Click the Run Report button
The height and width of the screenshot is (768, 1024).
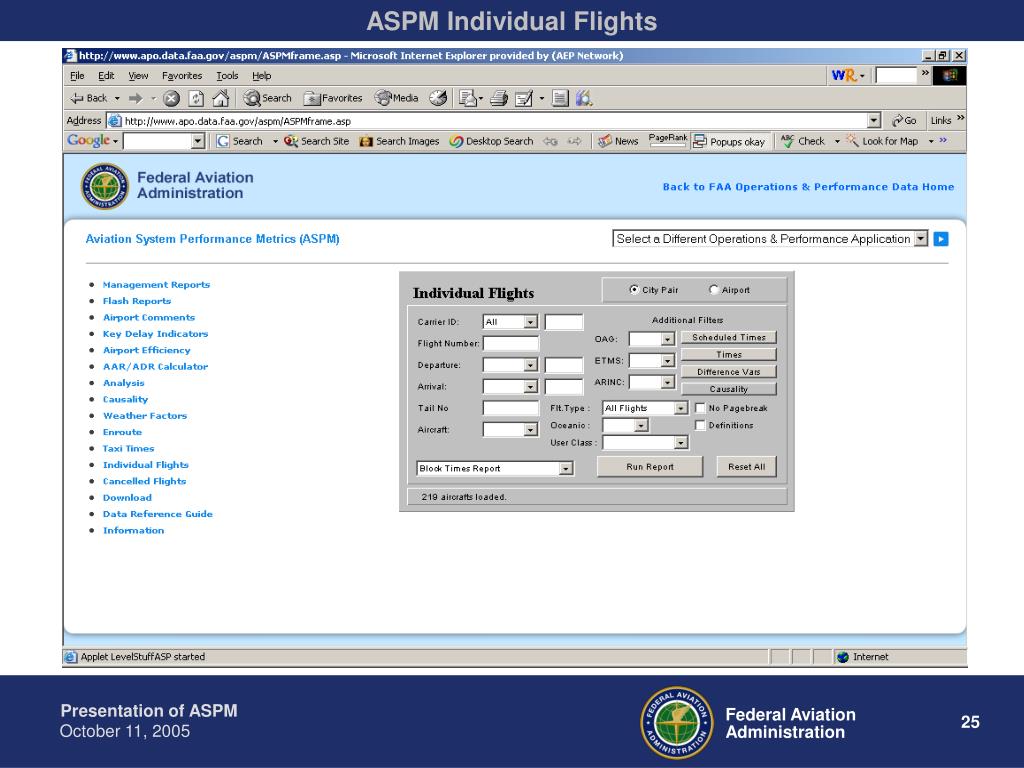(x=650, y=467)
